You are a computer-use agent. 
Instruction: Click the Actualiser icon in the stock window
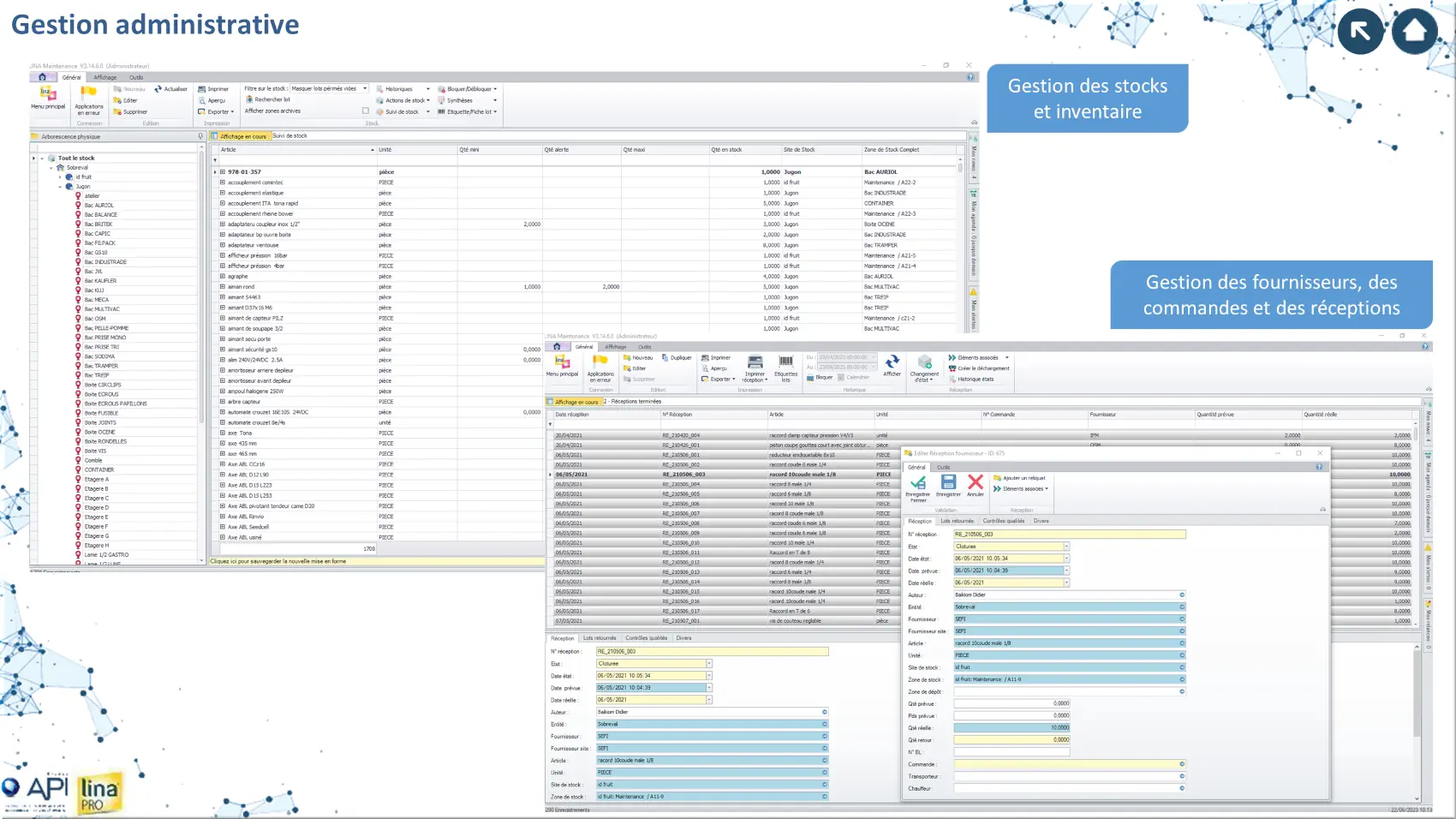point(158,89)
